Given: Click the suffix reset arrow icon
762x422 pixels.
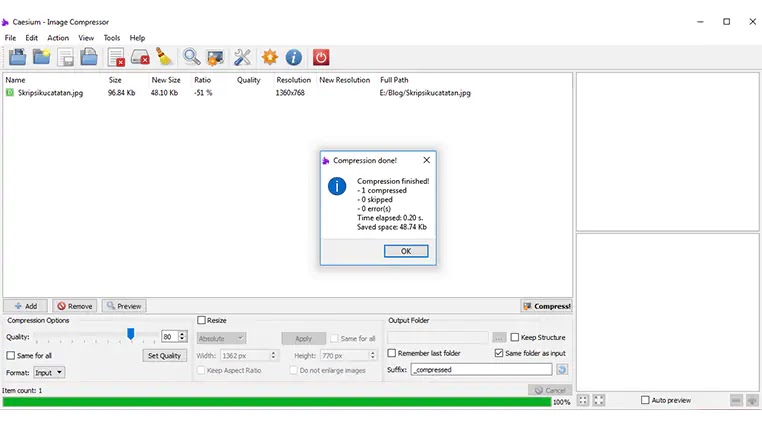Looking at the screenshot, I should 562,369.
